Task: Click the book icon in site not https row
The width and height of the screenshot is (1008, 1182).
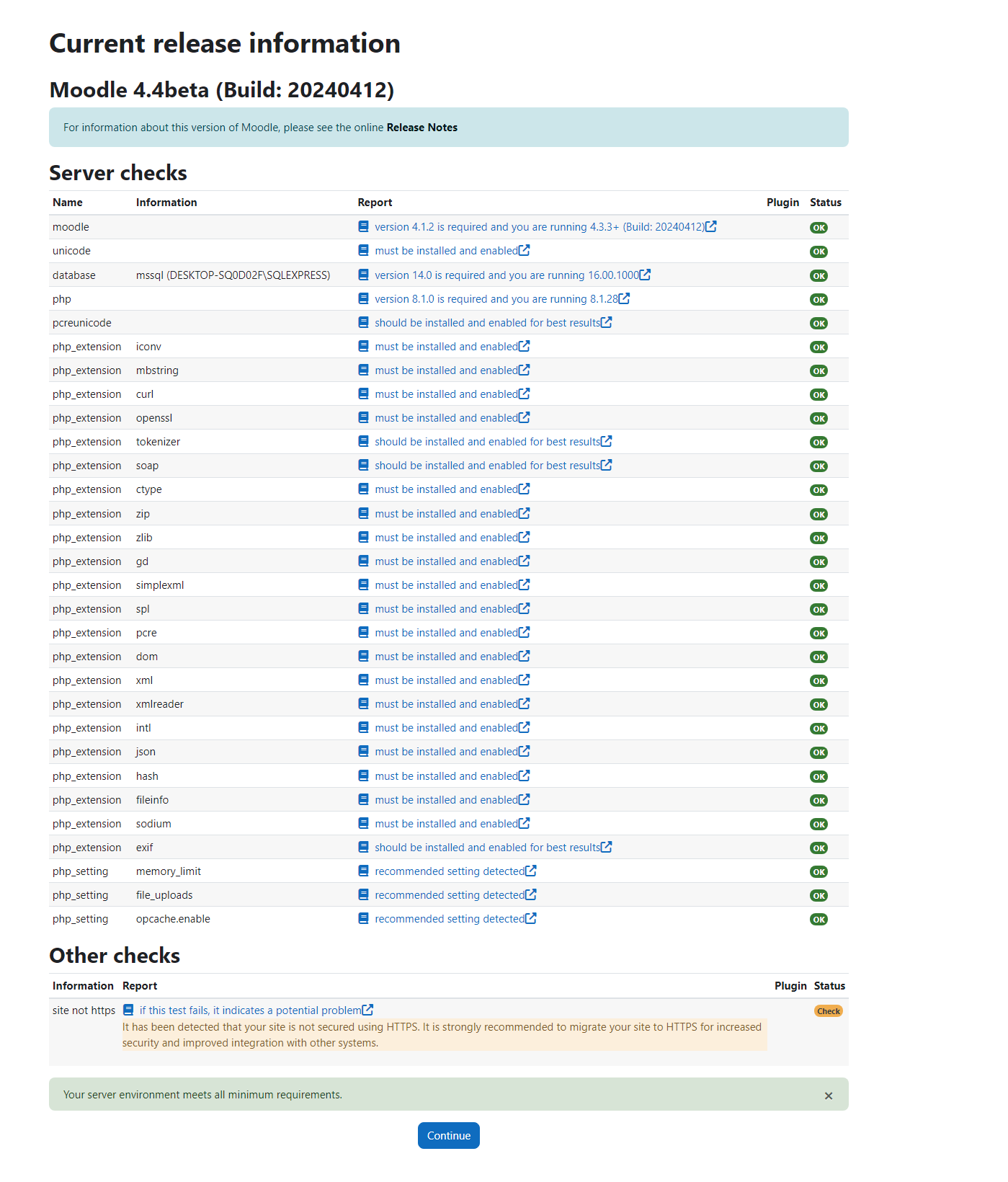Action: (128, 1010)
